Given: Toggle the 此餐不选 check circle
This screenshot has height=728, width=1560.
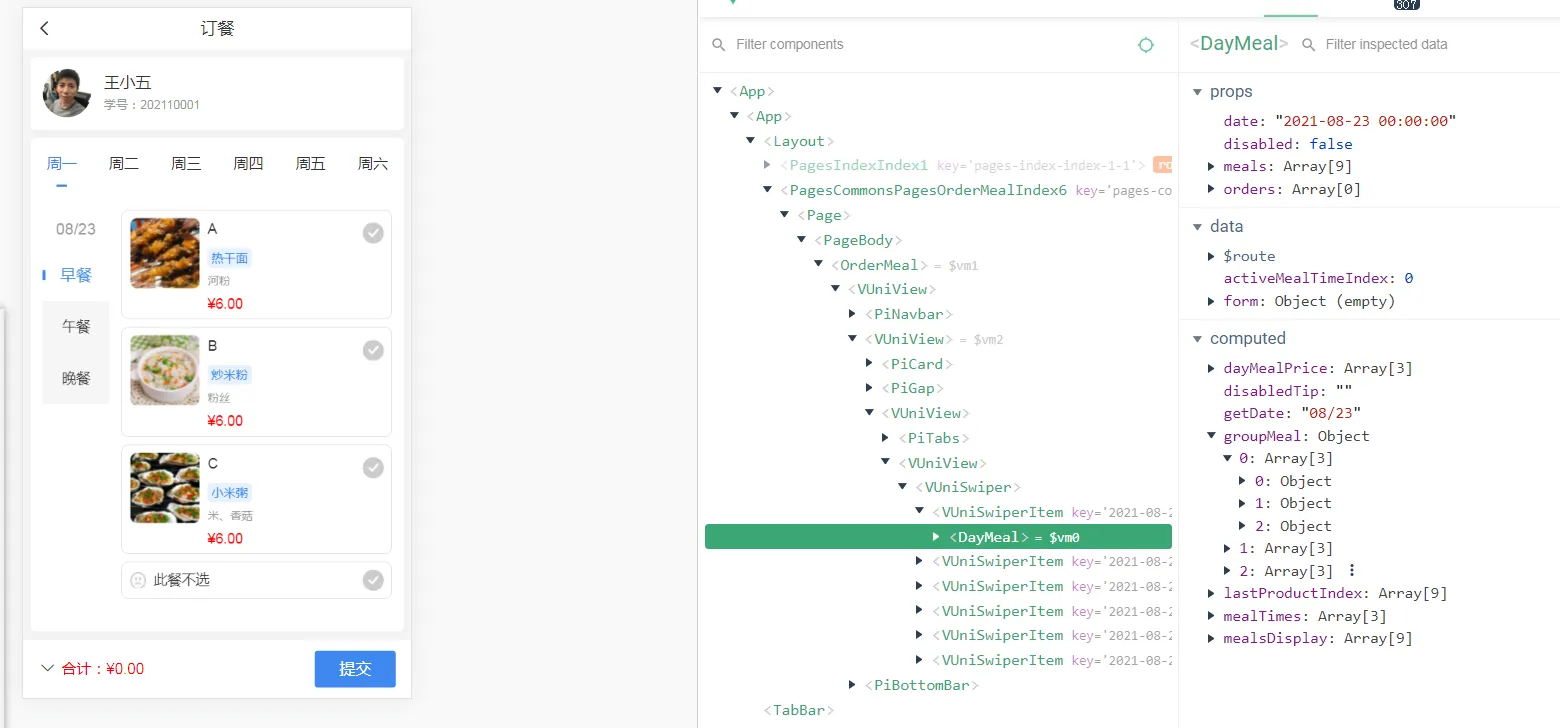Looking at the screenshot, I should click(373, 580).
